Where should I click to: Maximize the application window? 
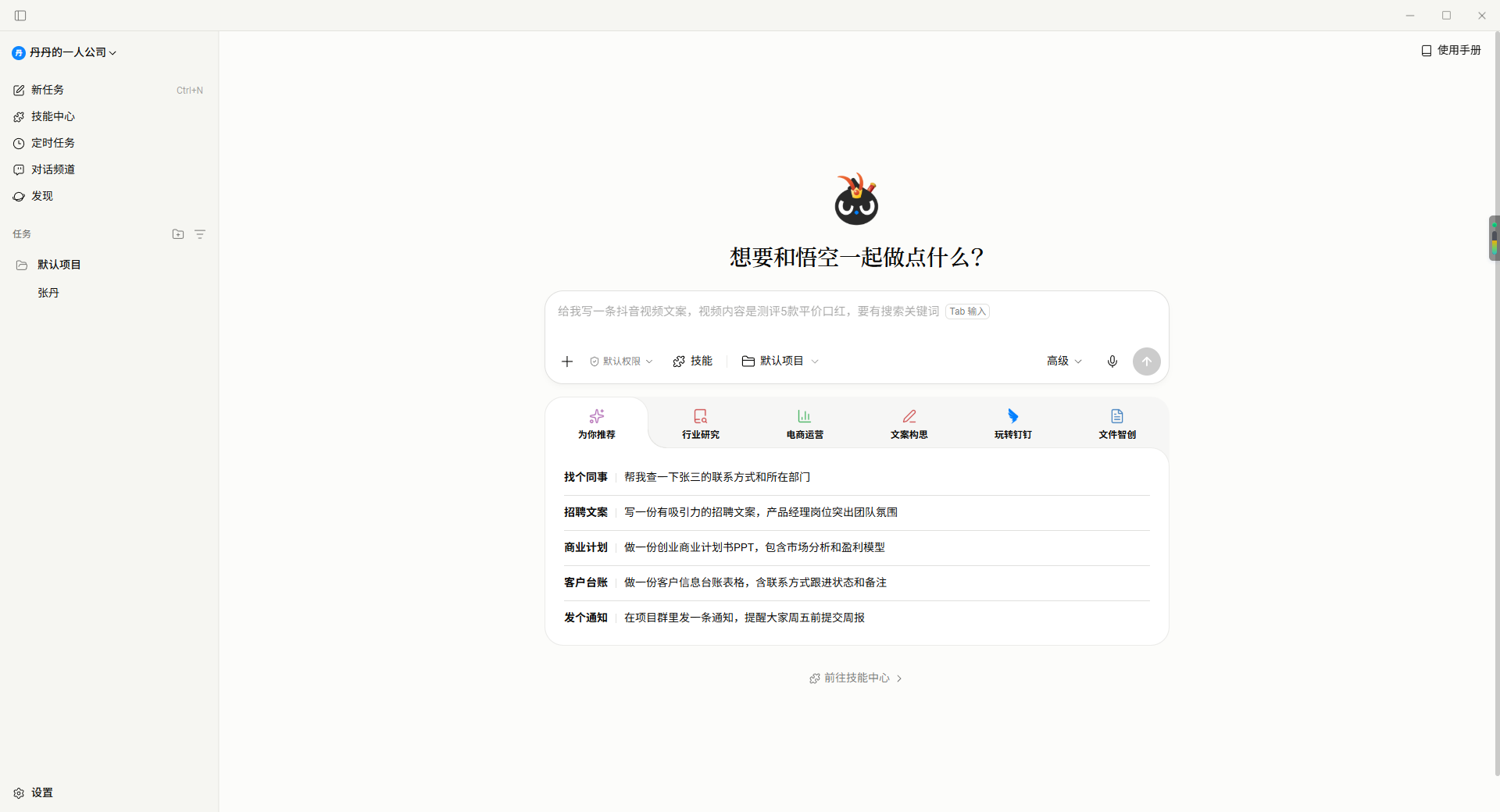coord(1446,16)
